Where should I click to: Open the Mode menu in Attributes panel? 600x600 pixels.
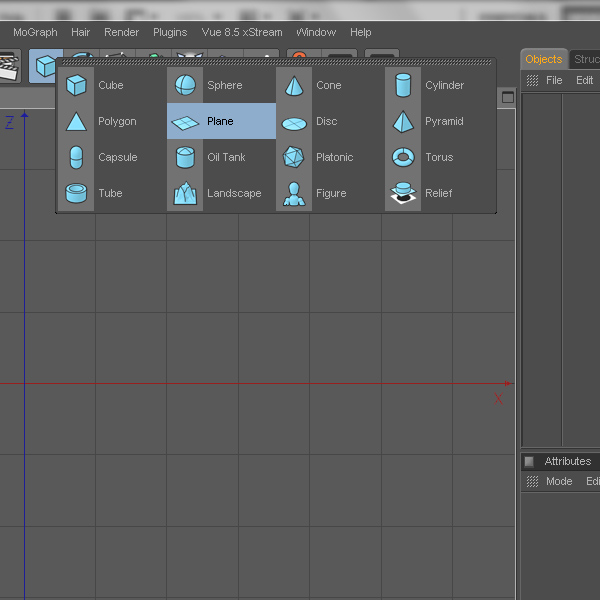coord(559,481)
